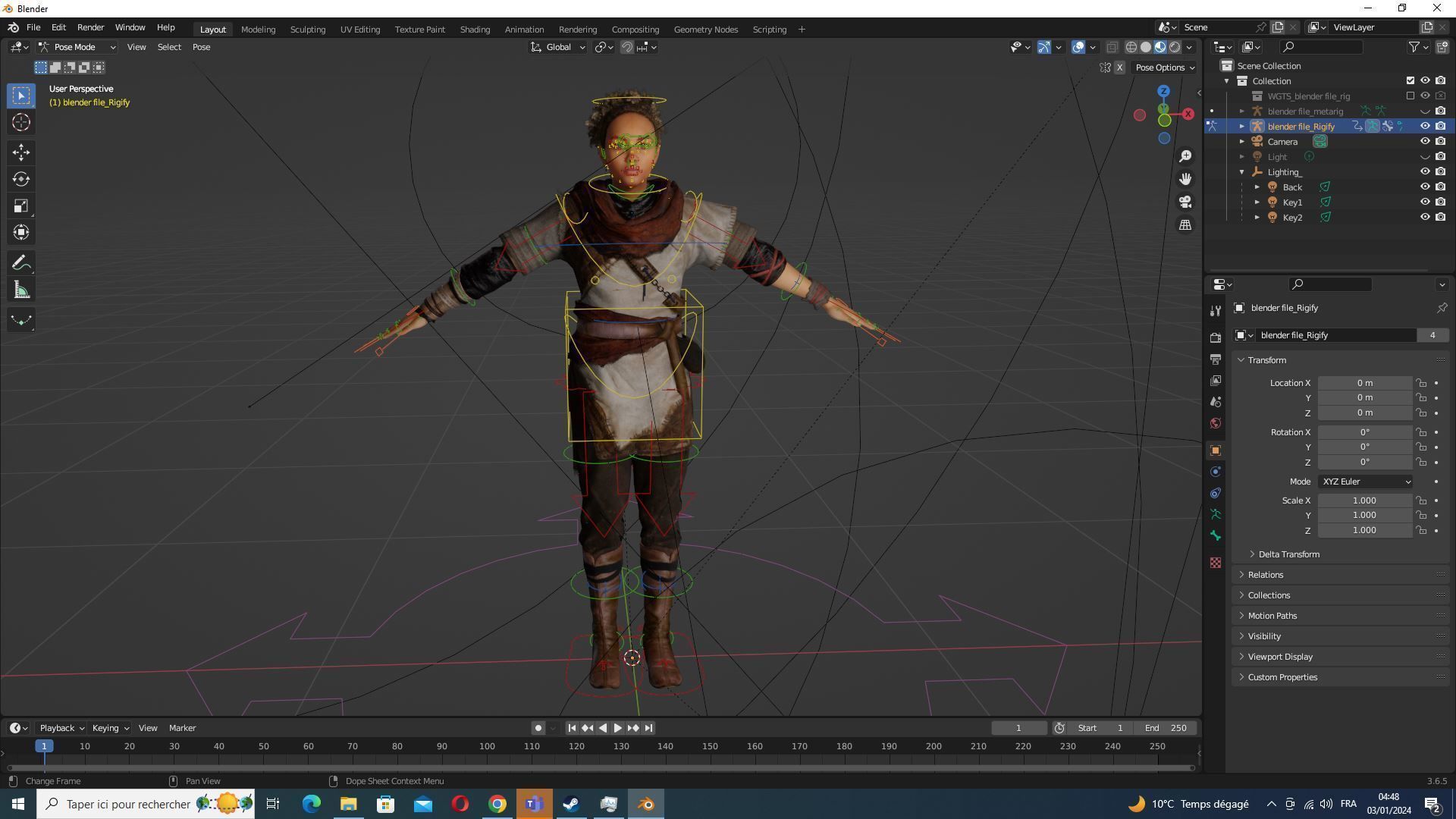This screenshot has height=819, width=1456.
Task: Select the Transform tool
Action: (x=21, y=232)
